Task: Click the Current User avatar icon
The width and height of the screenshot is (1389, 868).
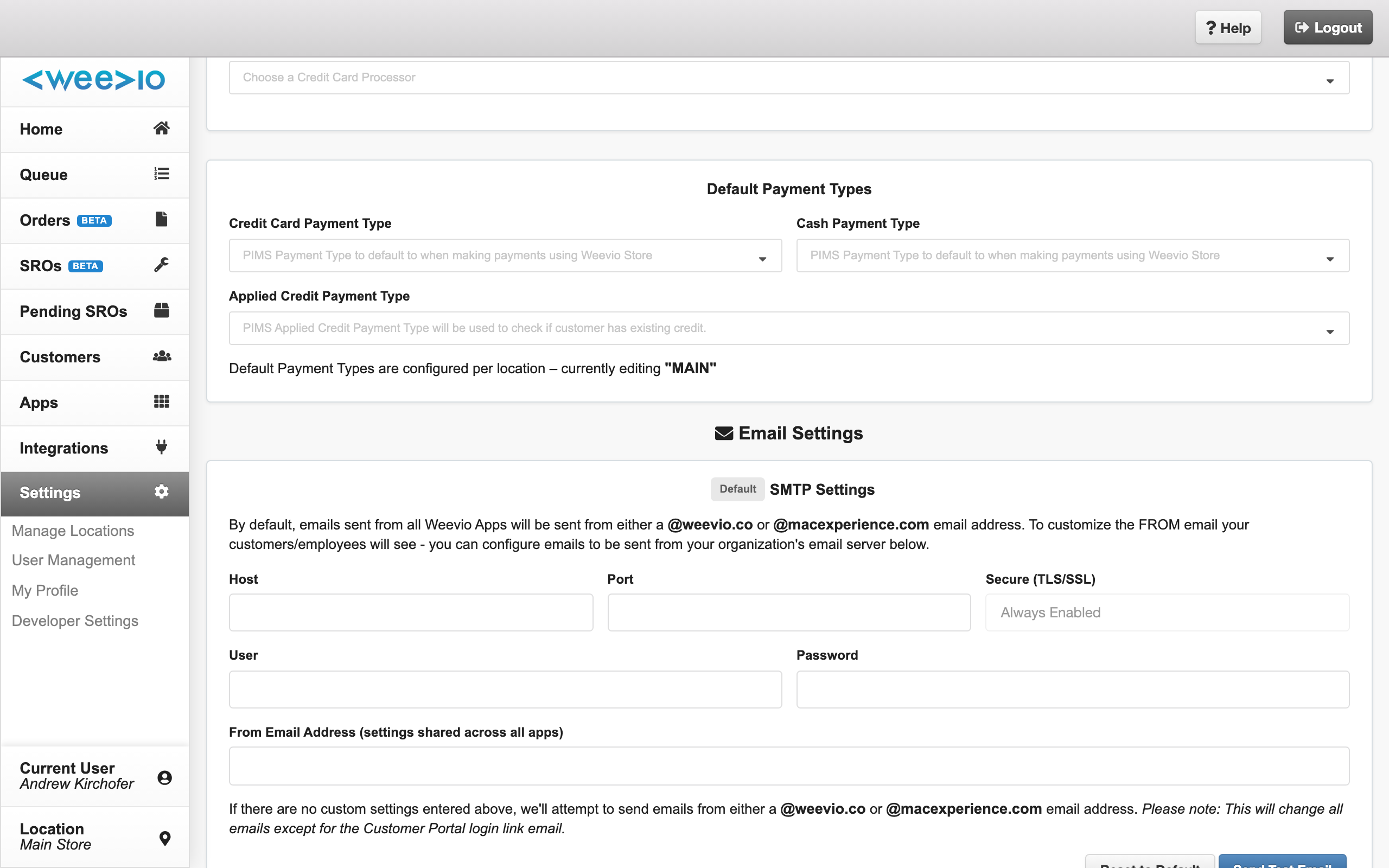Action: 165,777
